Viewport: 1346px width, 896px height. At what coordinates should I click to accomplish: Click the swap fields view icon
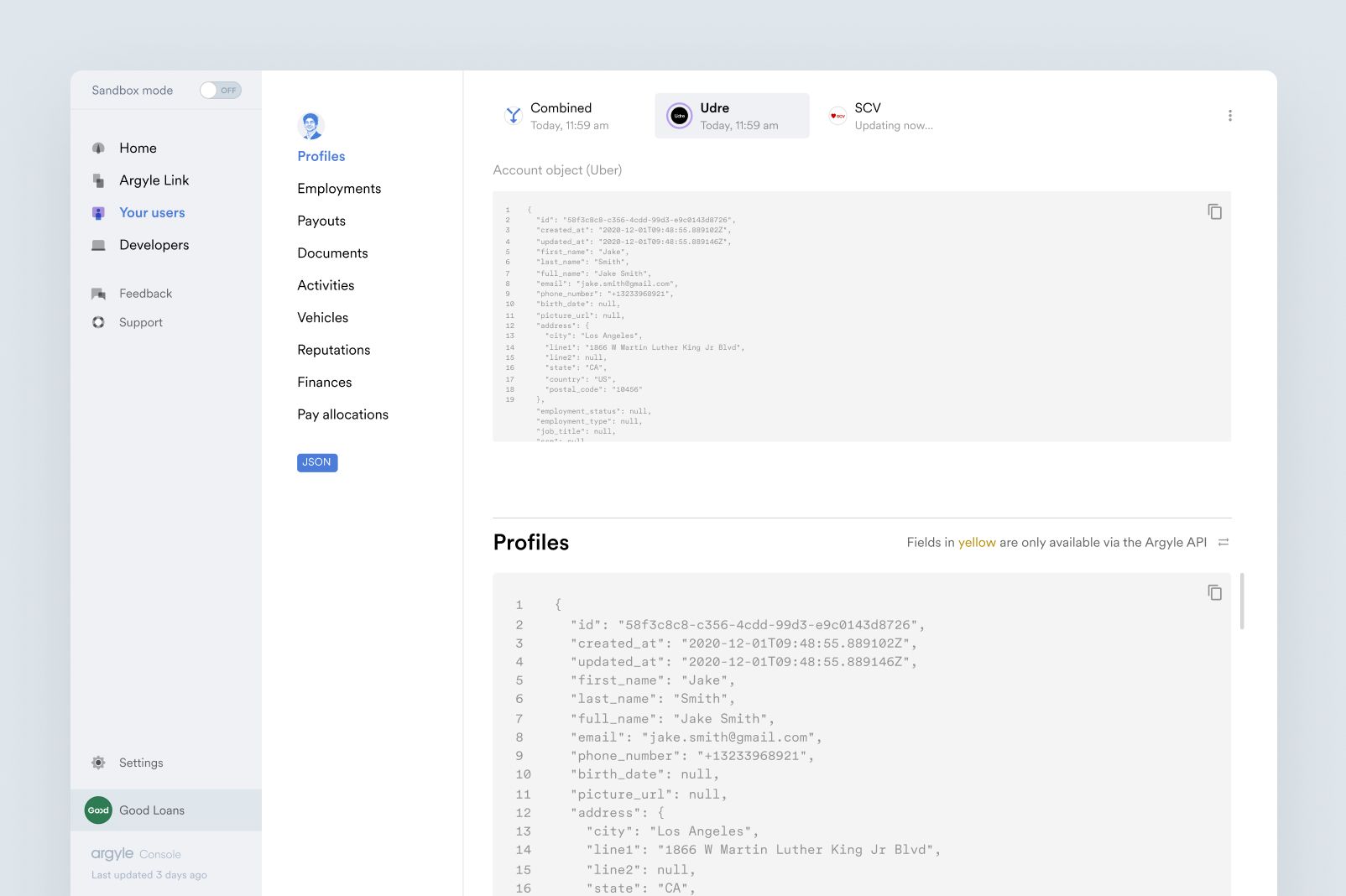(x=1223, y=542)
